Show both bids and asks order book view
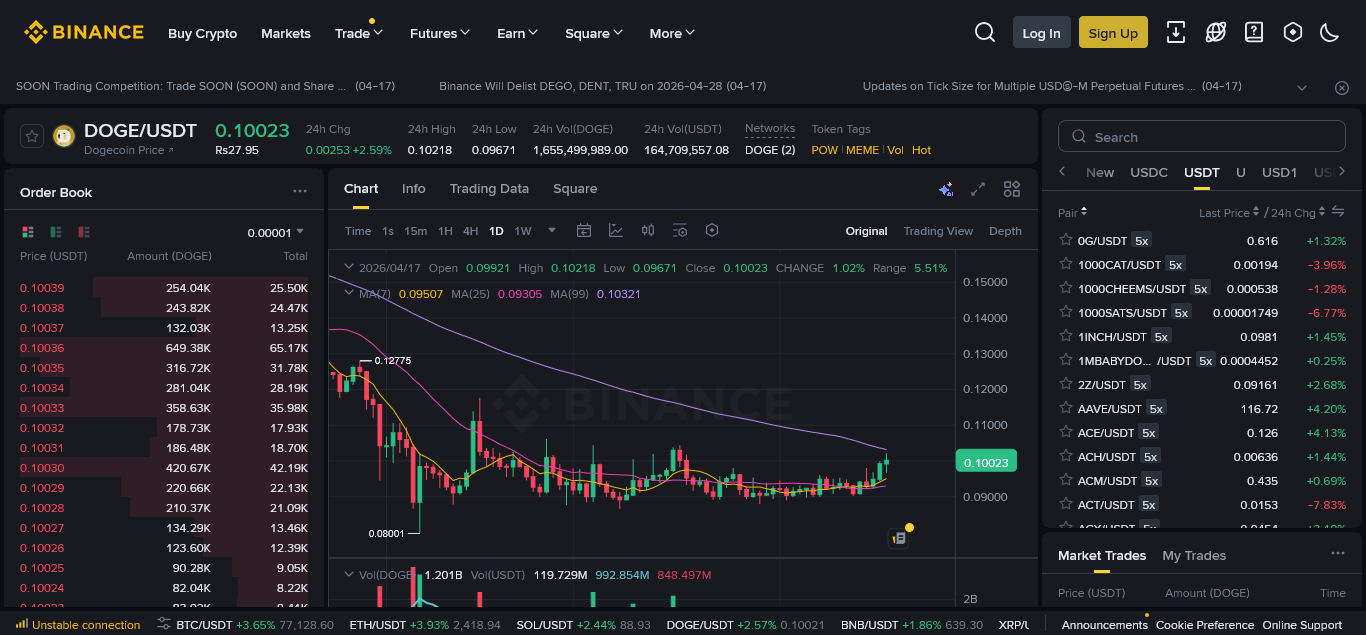 point(28,232)
